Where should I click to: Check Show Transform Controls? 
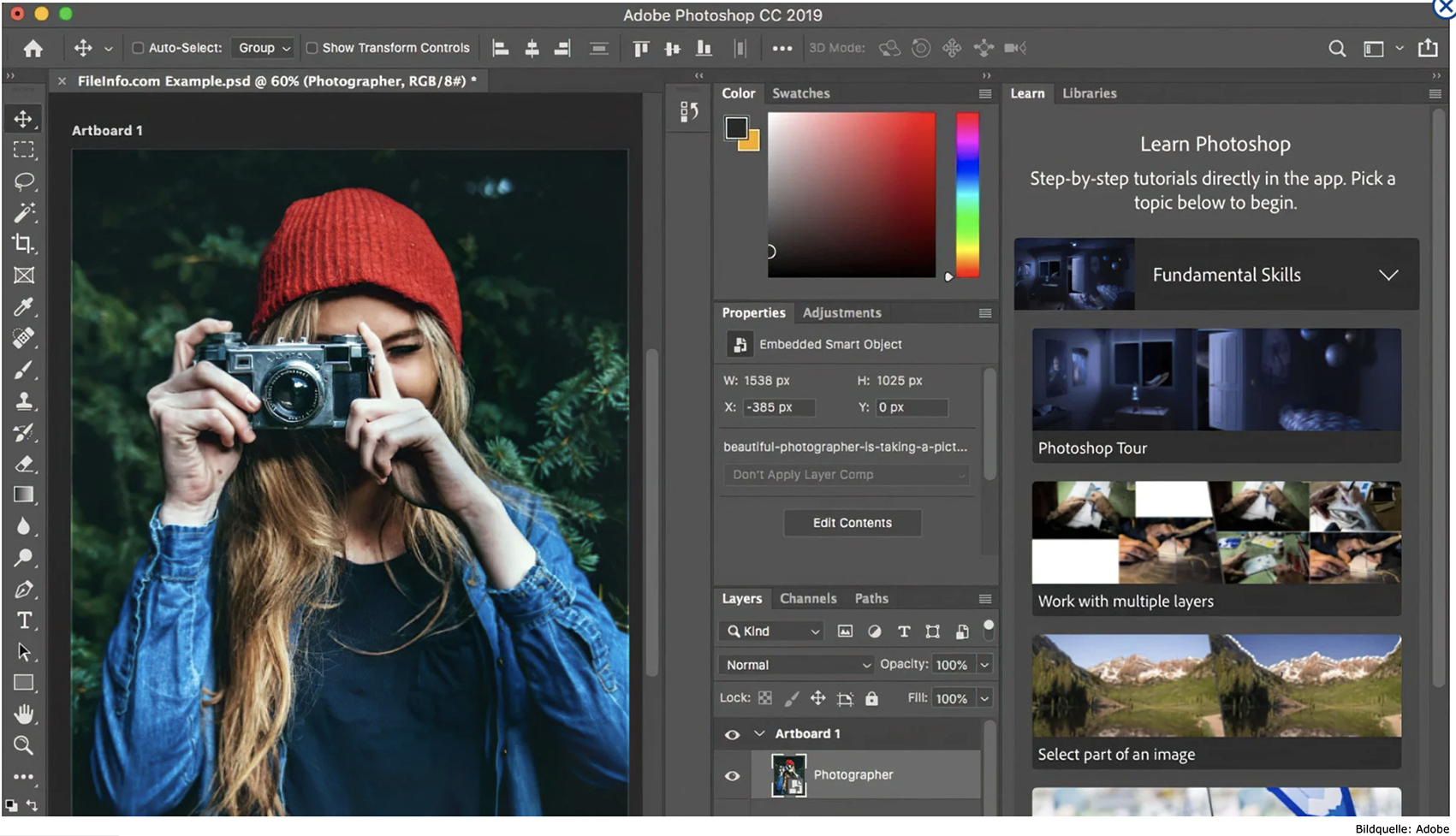(312, 48)
